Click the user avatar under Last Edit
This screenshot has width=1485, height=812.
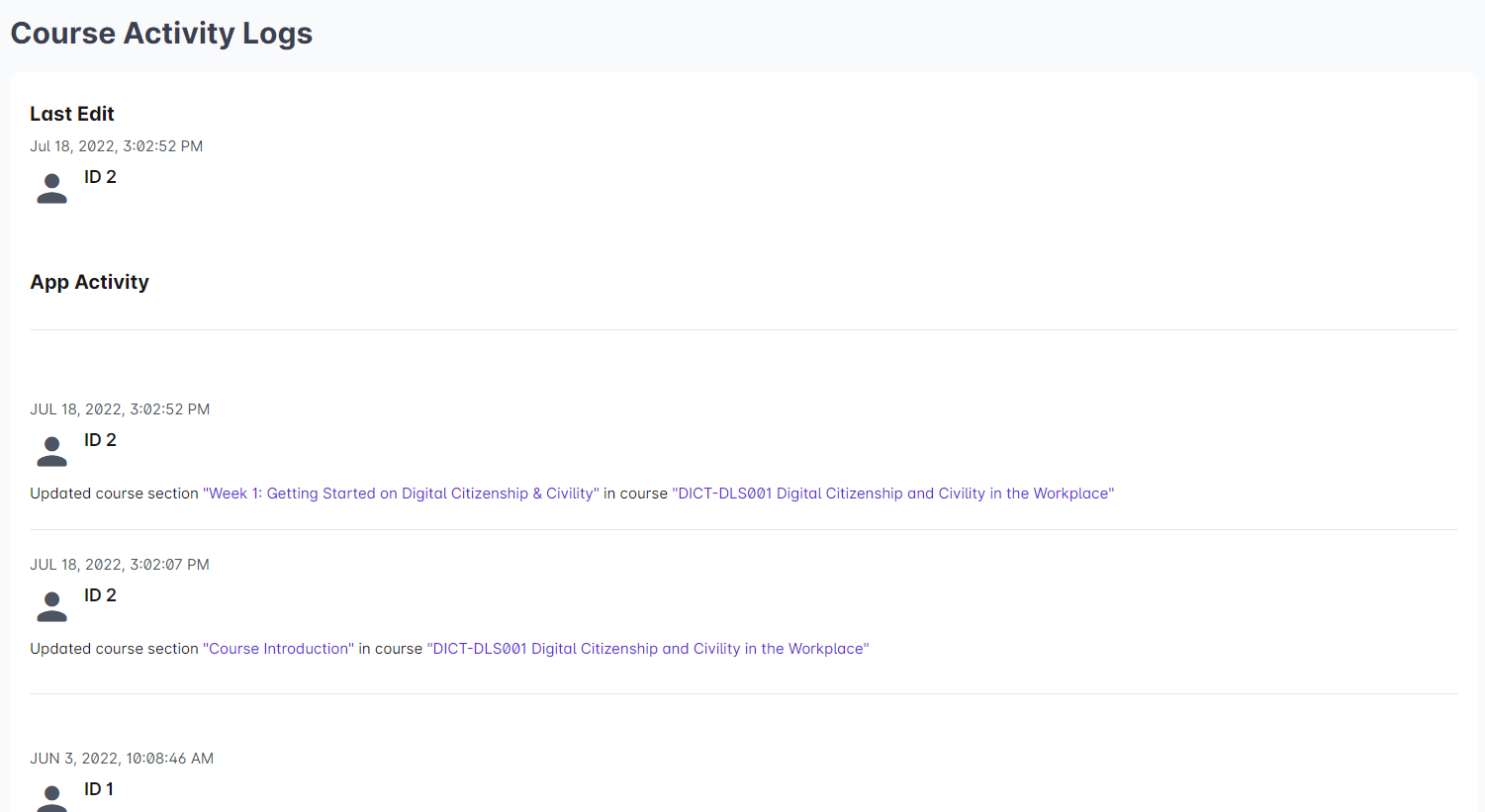tap(51, 188)
